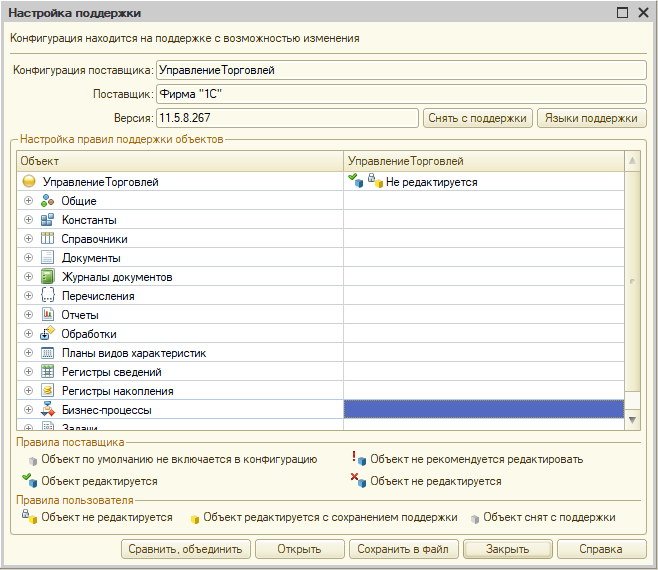Click Сохранить в файл button

(x=403, y=549)
